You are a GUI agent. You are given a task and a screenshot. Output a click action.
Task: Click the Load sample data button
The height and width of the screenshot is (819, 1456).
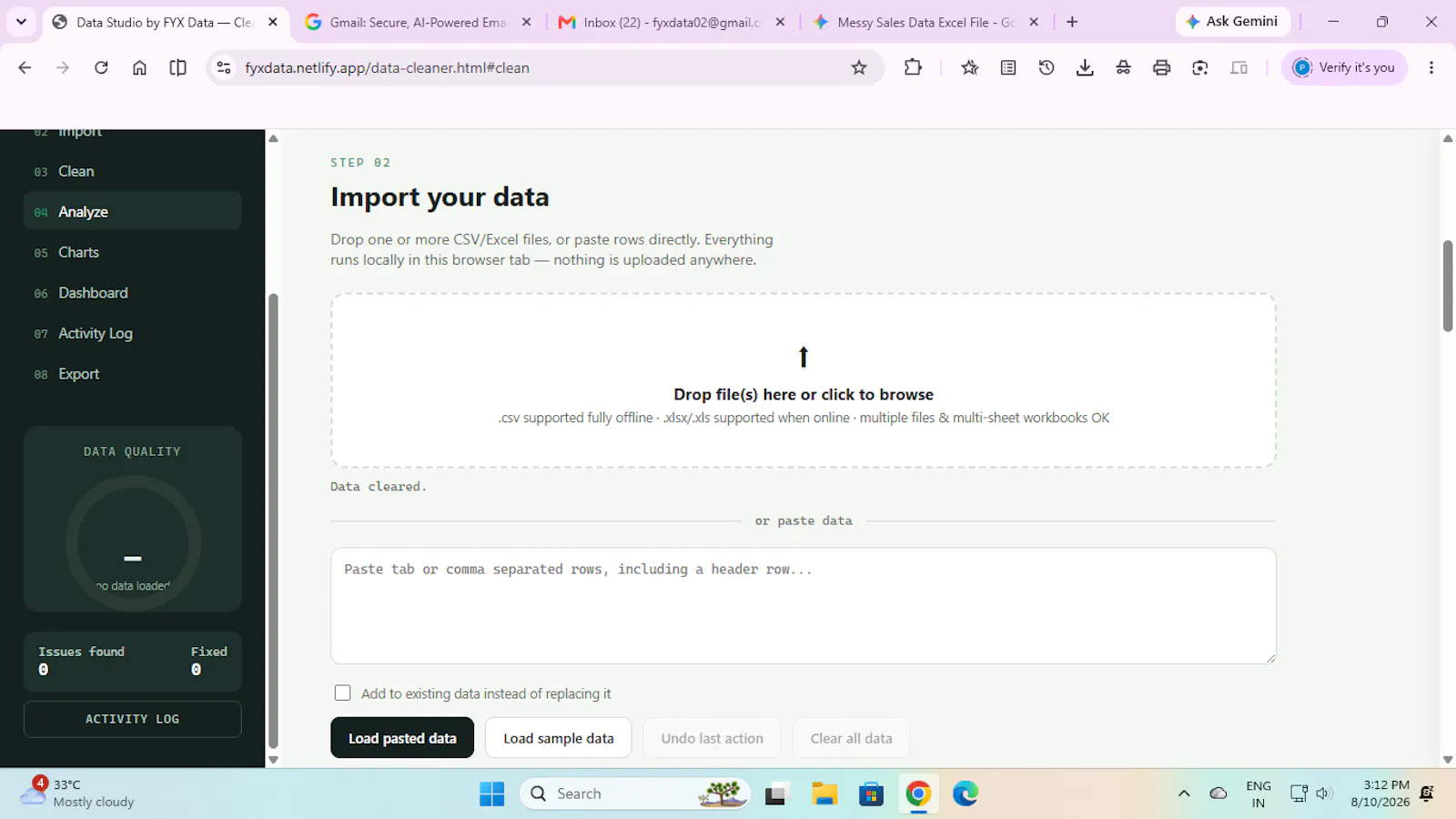point(559,738)
